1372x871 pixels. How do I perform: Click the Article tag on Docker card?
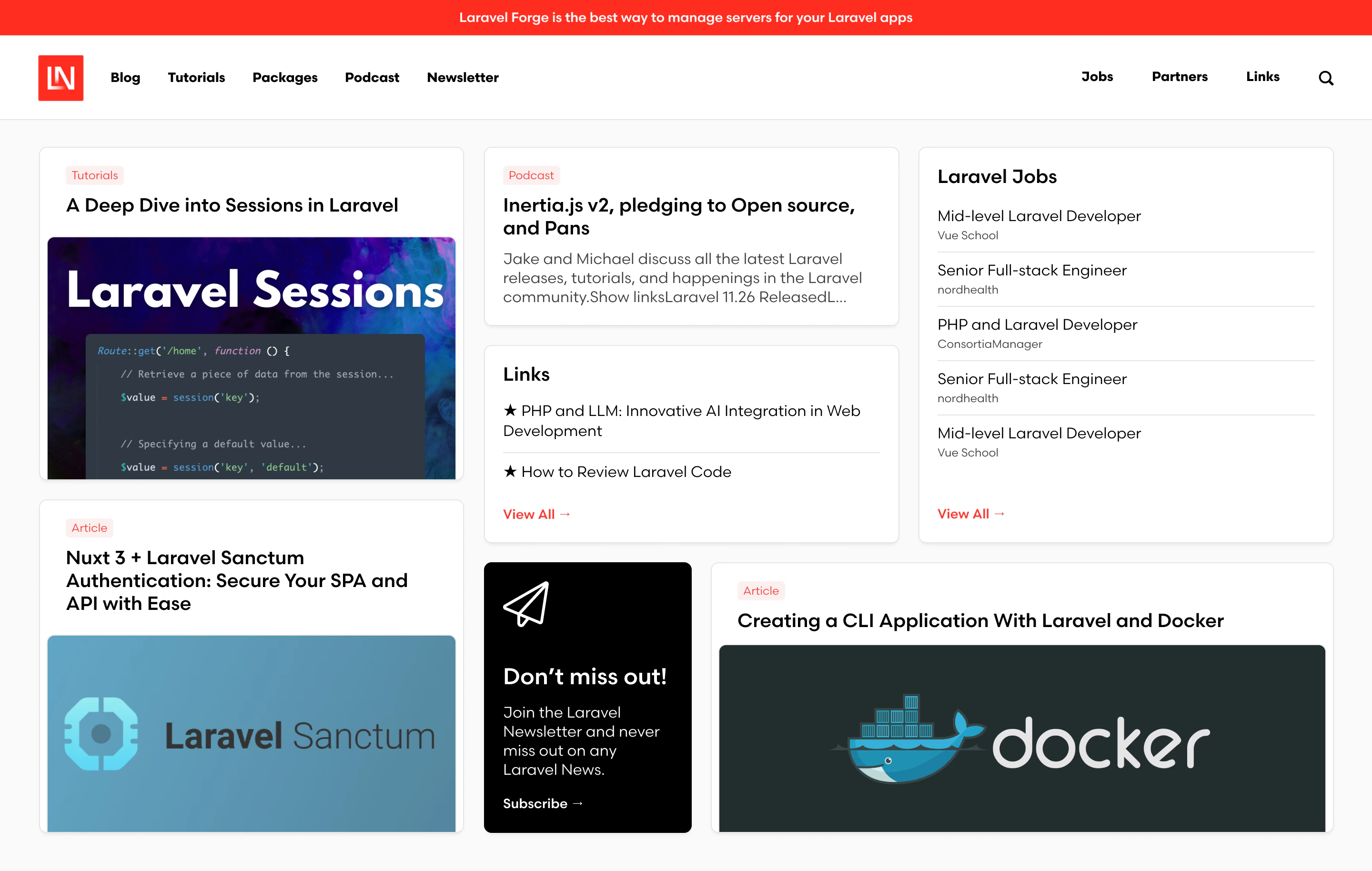(761, 590)
